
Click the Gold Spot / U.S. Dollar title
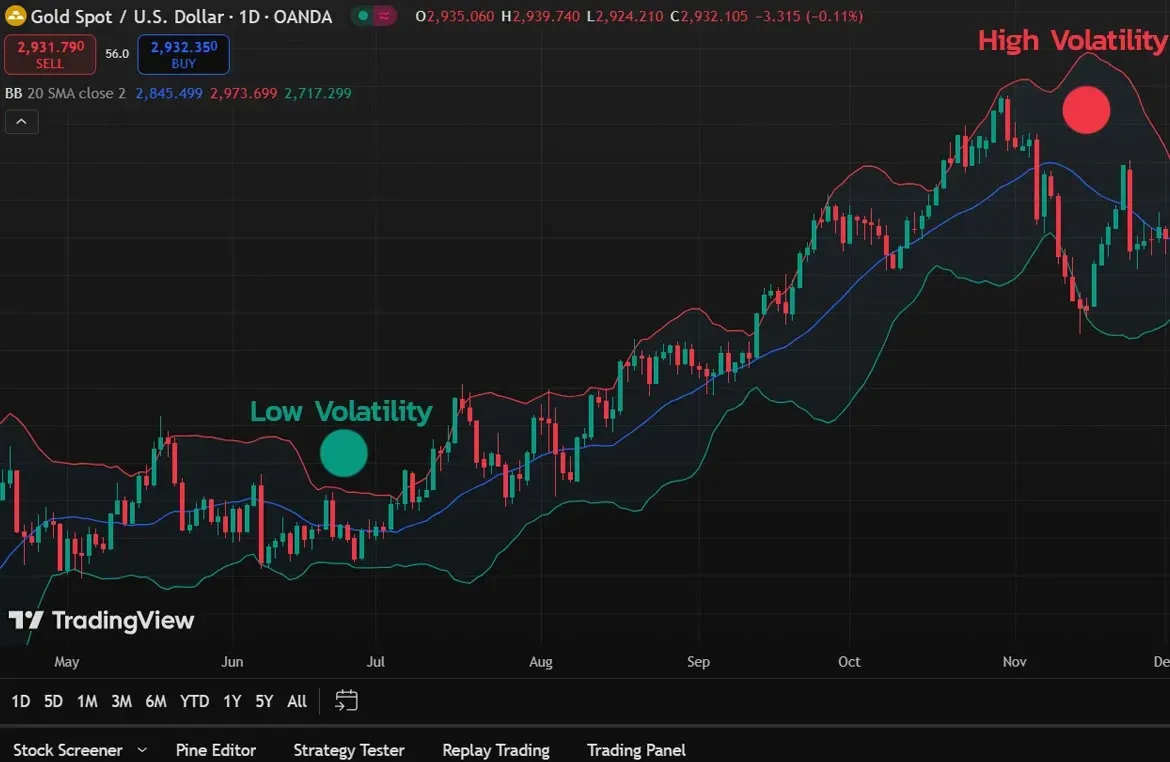pos(181,16)
